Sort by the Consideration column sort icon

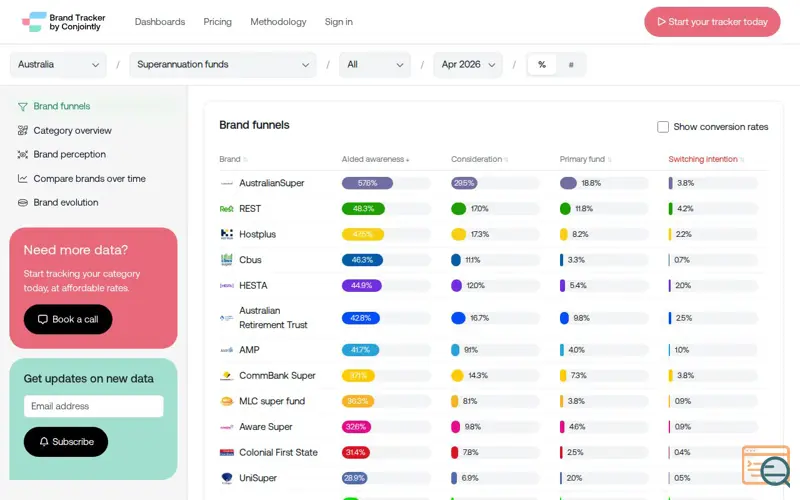pyautogui.click(x=506, y=160)
